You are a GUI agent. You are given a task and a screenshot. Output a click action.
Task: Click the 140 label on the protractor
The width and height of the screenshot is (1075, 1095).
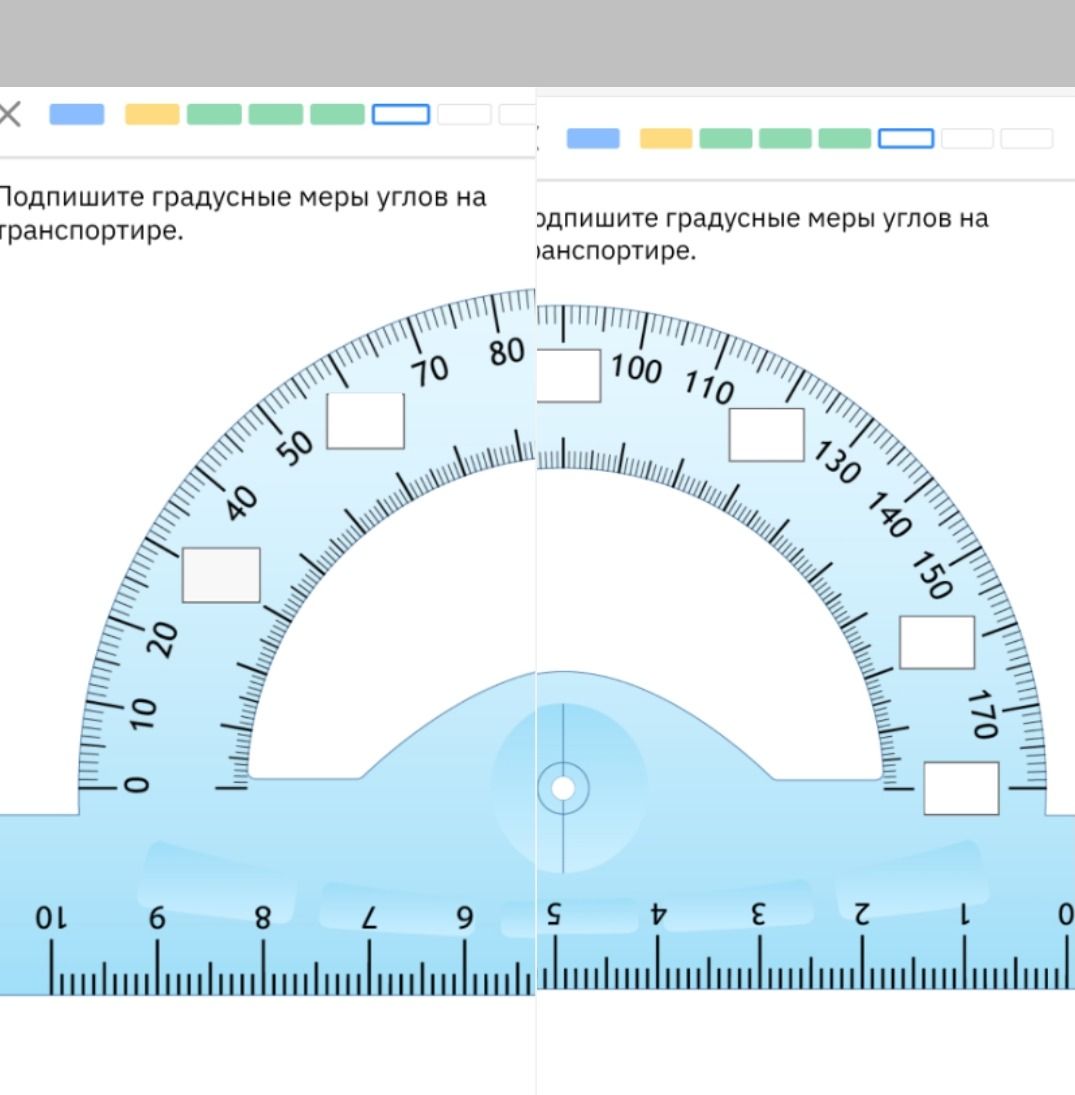(x=889, y=514)
